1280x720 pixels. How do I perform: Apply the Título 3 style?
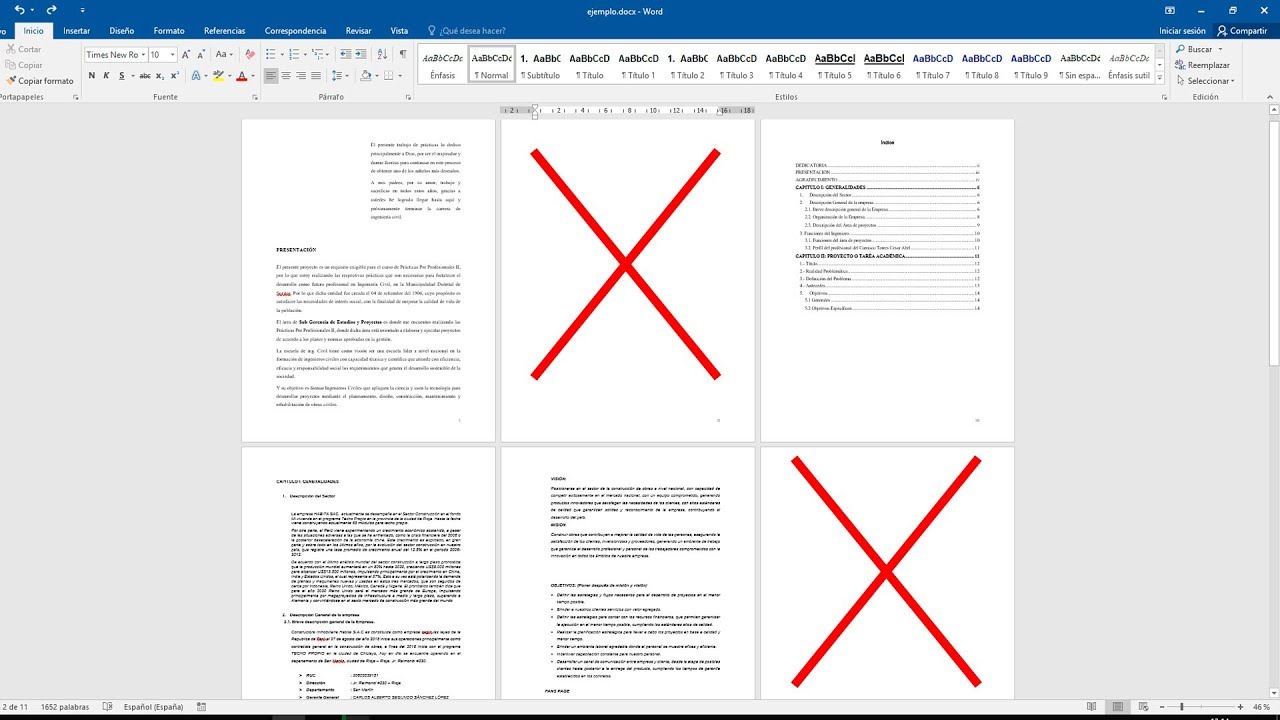click(x=737, y=66)
